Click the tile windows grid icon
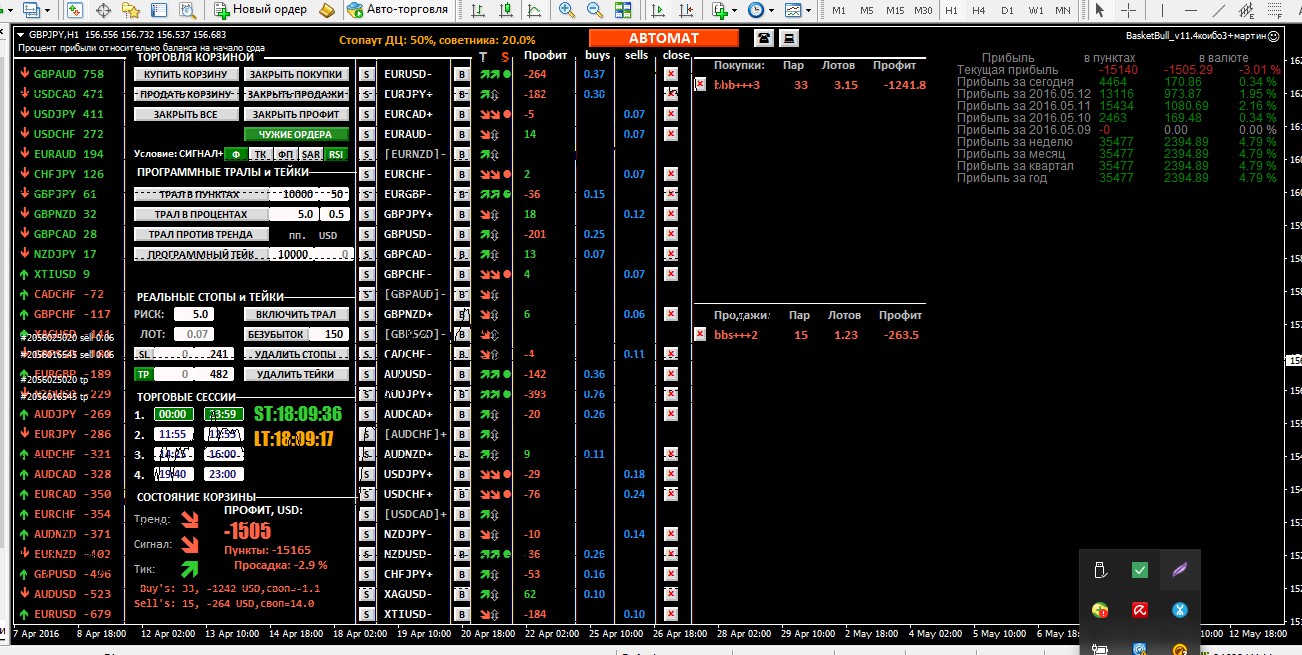 click(623, 10)
